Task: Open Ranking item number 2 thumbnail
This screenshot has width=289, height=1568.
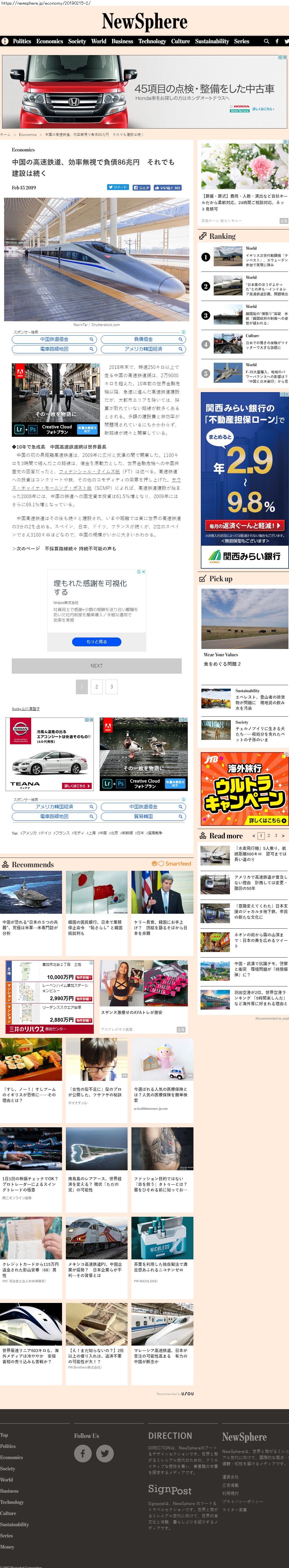Action: point(228,286)
